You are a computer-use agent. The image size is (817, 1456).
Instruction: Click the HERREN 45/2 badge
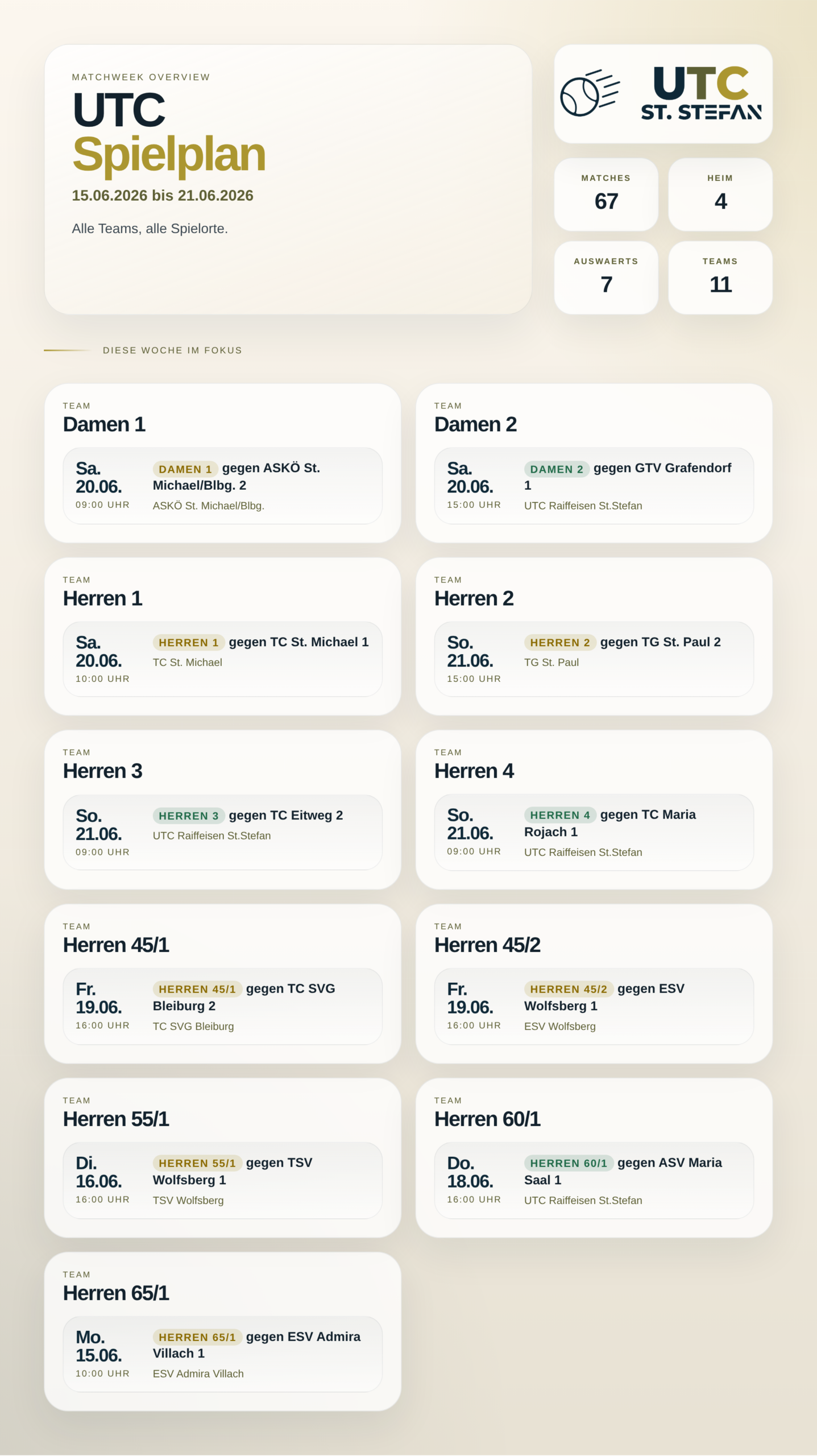(x=569, y=990)
